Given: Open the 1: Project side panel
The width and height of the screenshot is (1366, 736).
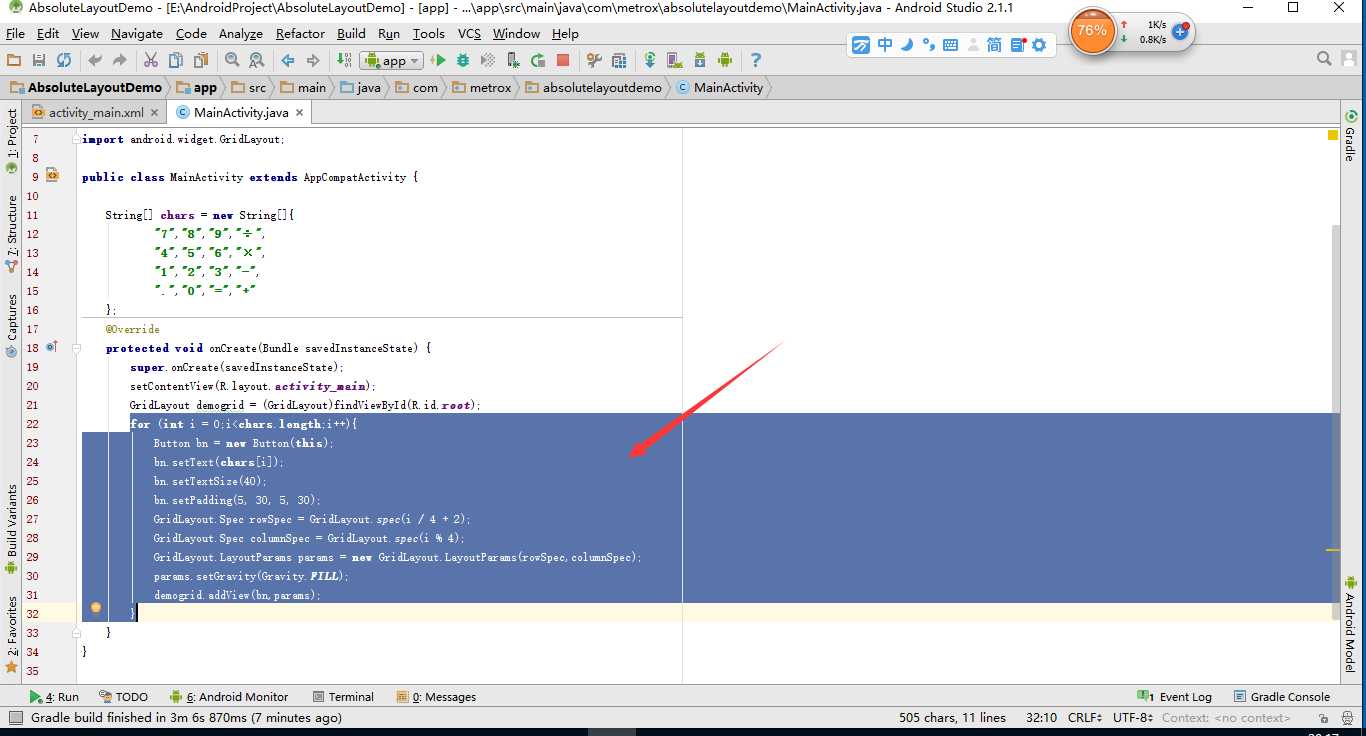Looking at the screenshot, I should click(x=12, y=140).
